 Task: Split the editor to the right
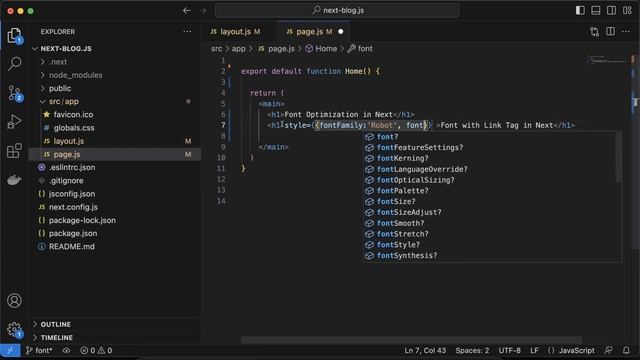(x=610, y=31)
